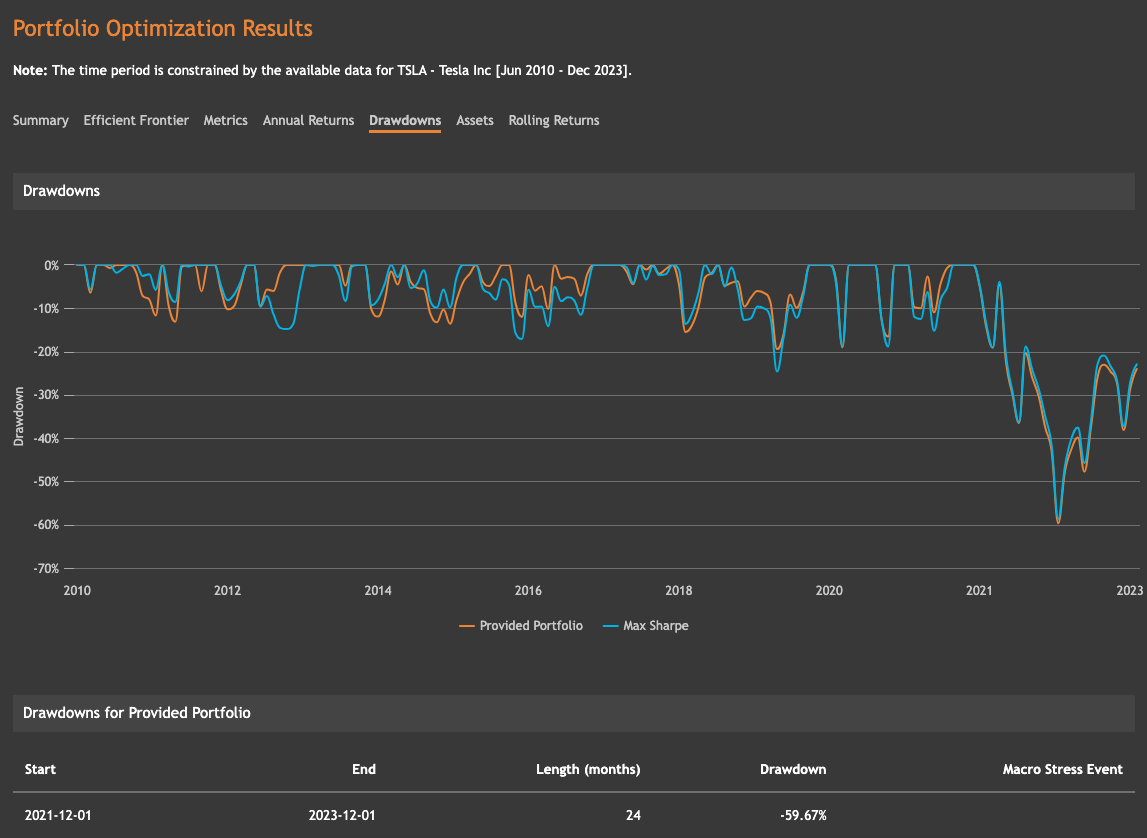Click the Macro Stress Event column header
The image size is (1147, 838).
(1062, 769)
